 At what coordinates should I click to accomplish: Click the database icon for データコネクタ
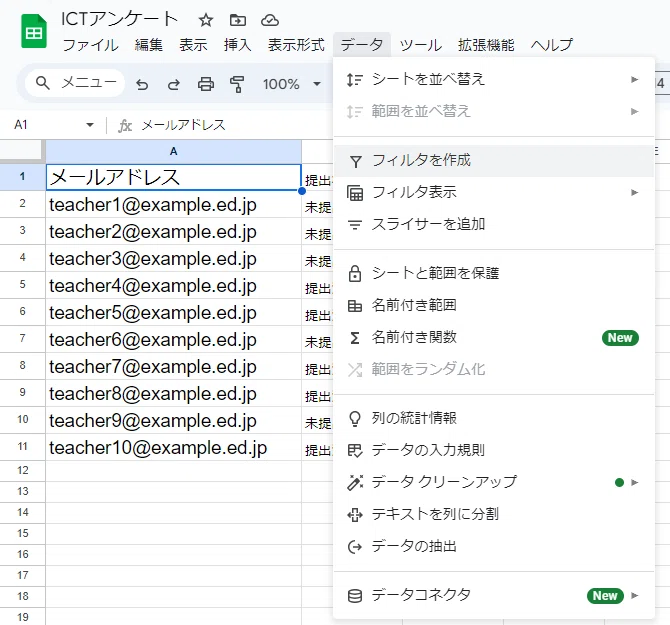[x=355, y=596]
